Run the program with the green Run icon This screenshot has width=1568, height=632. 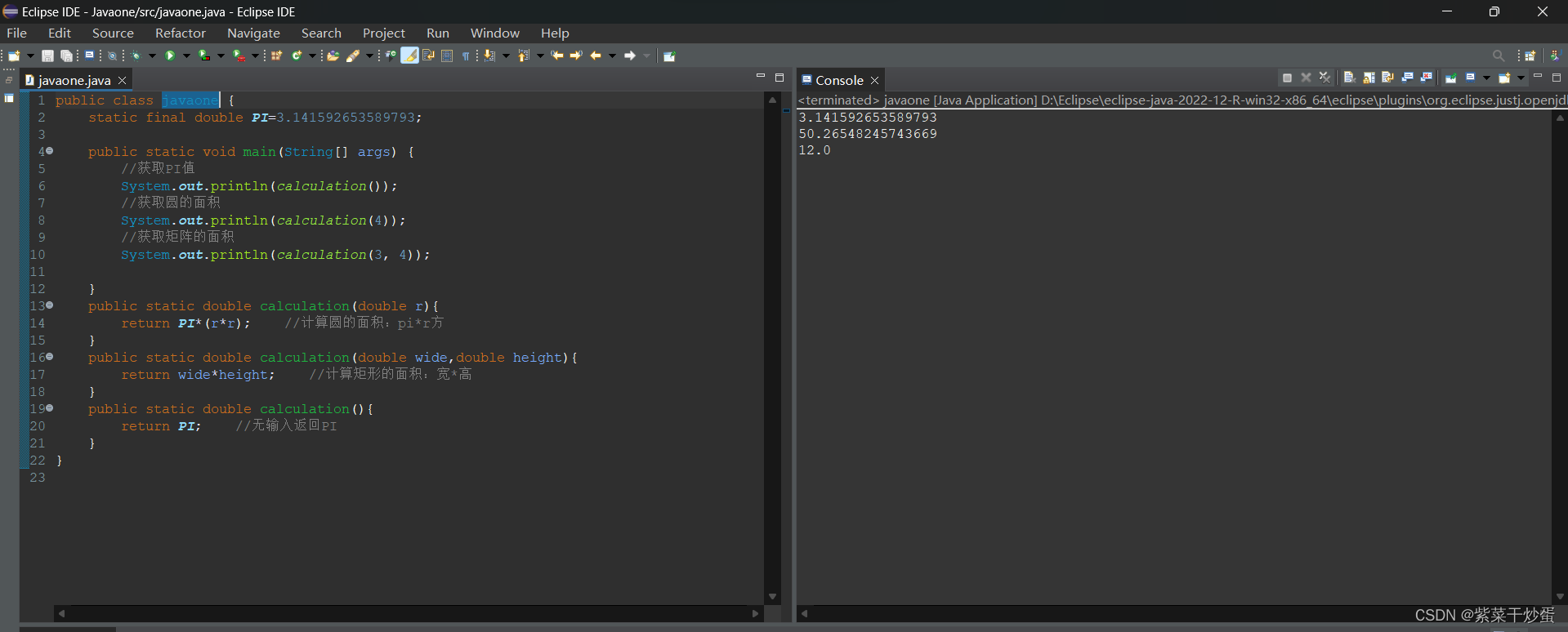pos(170,56)
